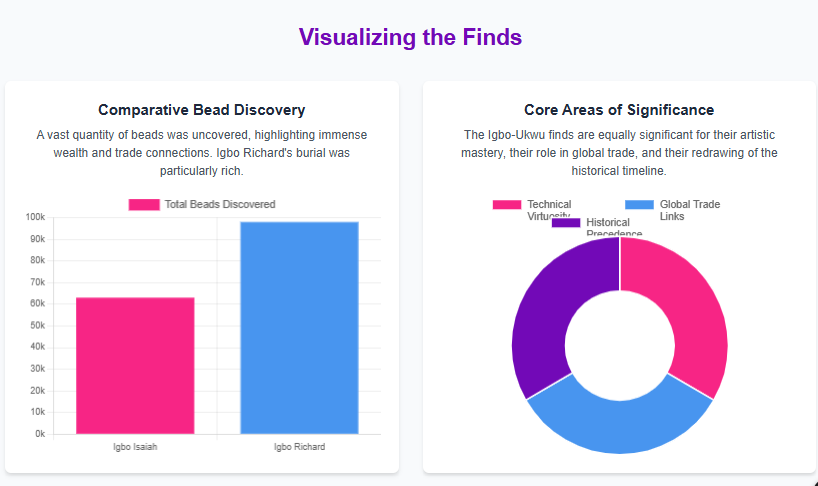The width and height of the screenshot is (818, 486).
Task: Click the Comparative Bead Discovery card title
Action: coord(202,110)
